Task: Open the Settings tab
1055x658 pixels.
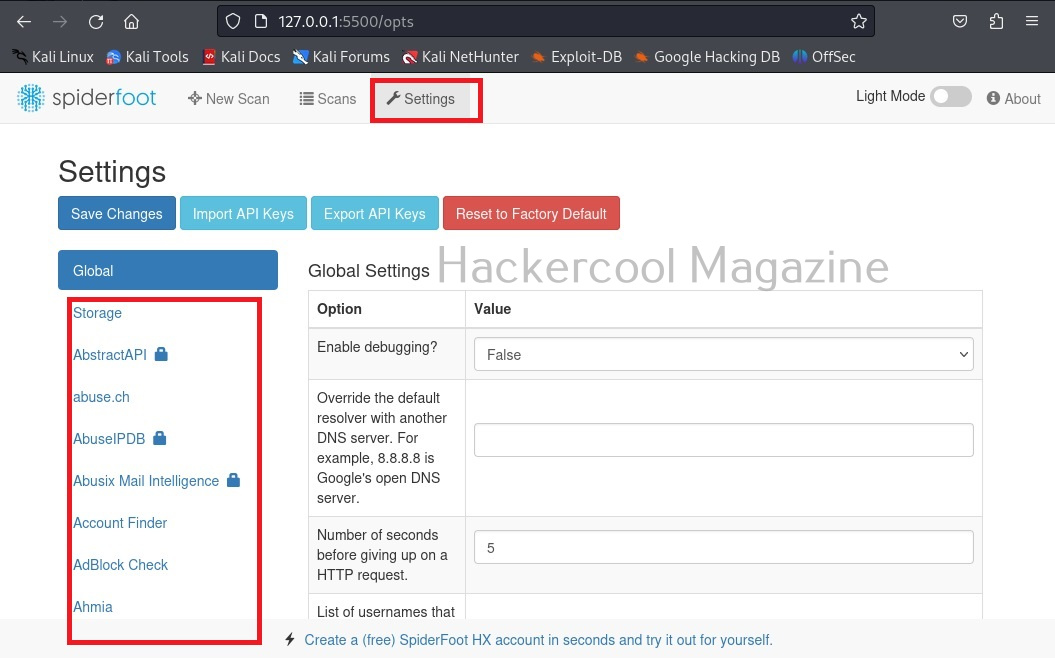Action: pyautogui.click(x=421, y=99)
